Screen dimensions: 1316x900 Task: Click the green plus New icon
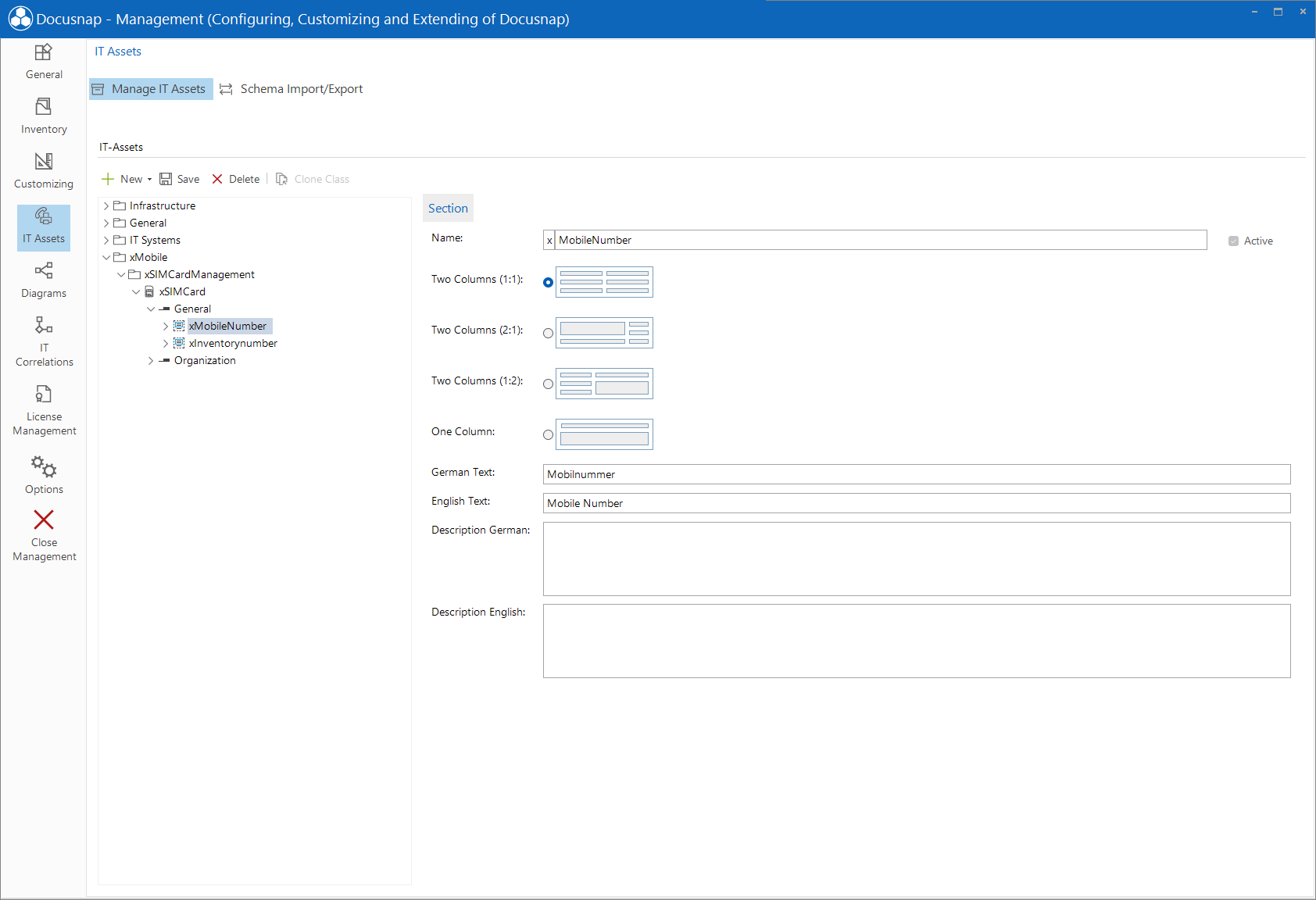108,179
